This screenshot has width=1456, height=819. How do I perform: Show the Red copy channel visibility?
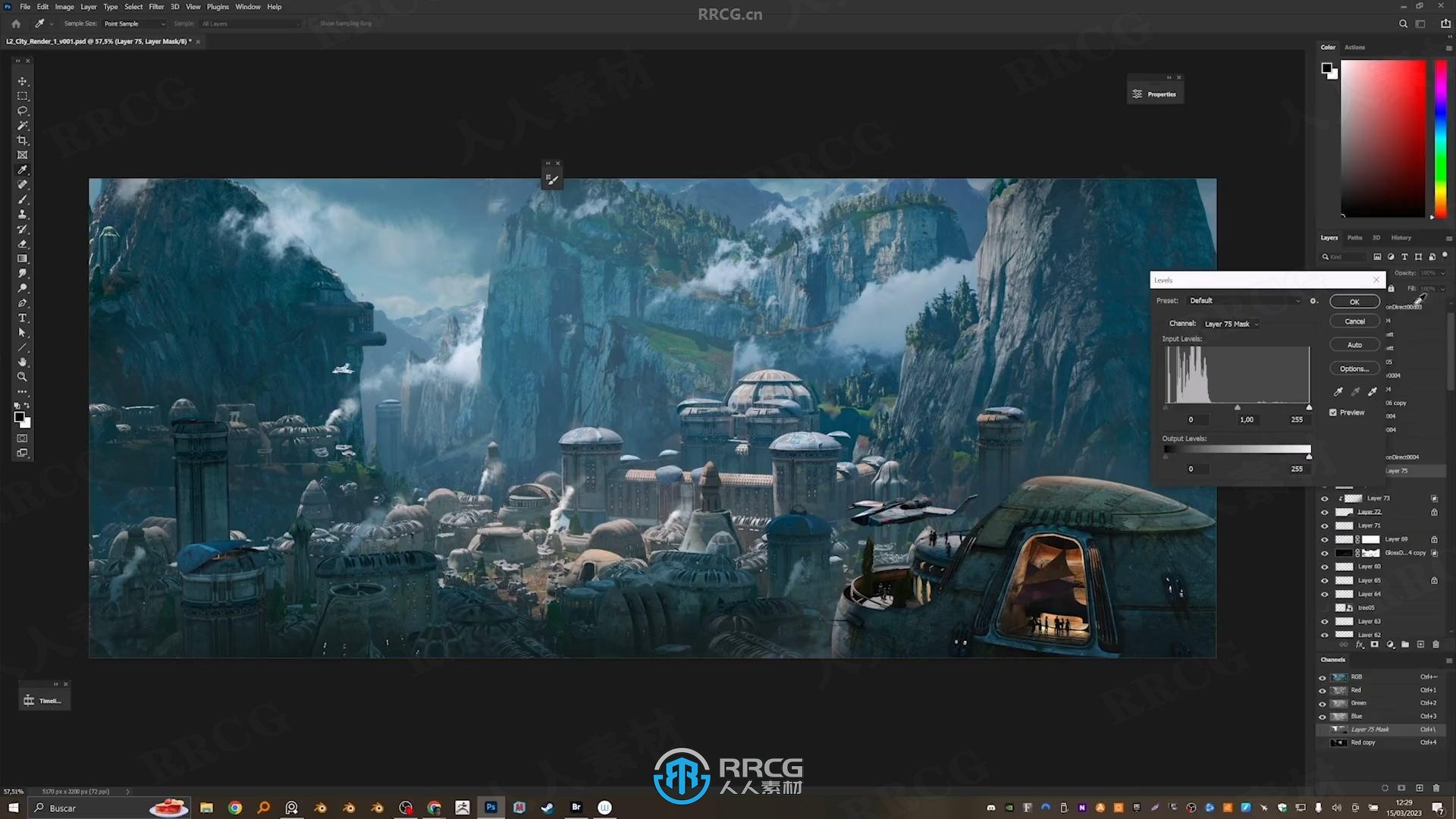pos(1323,743)
